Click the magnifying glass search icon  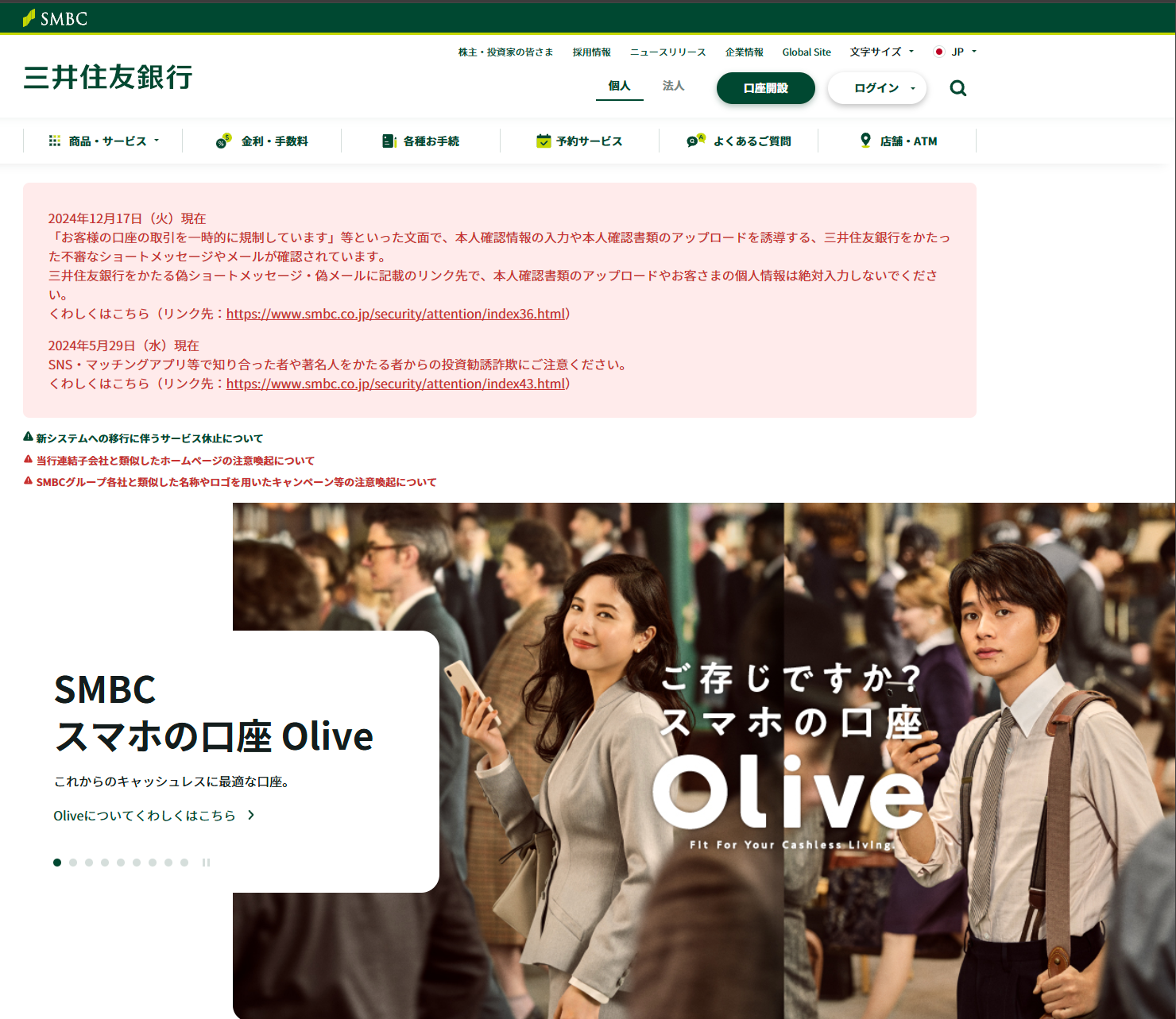tap(957, 88)
